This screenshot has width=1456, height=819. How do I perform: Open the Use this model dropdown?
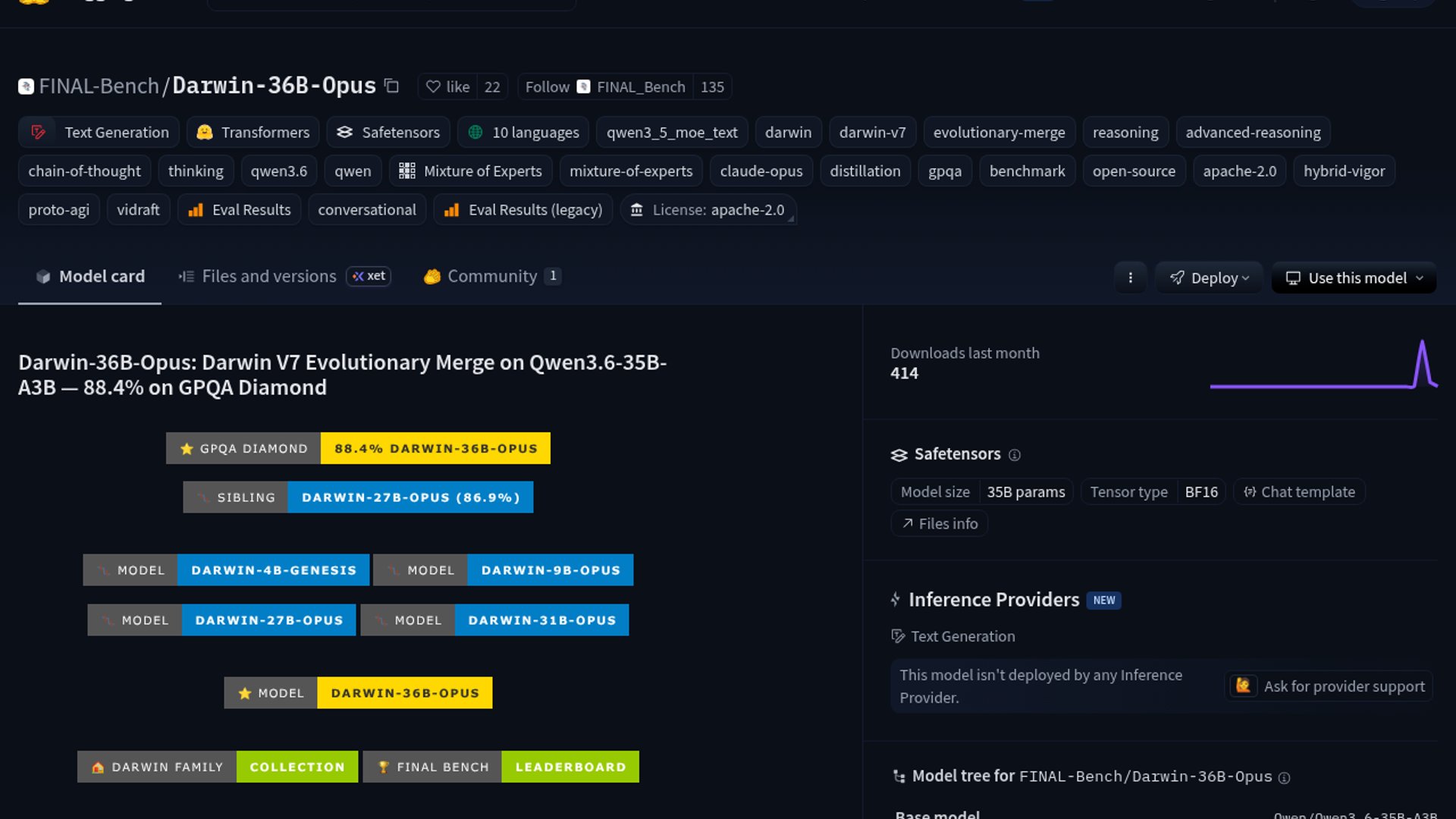point(1354,278)
